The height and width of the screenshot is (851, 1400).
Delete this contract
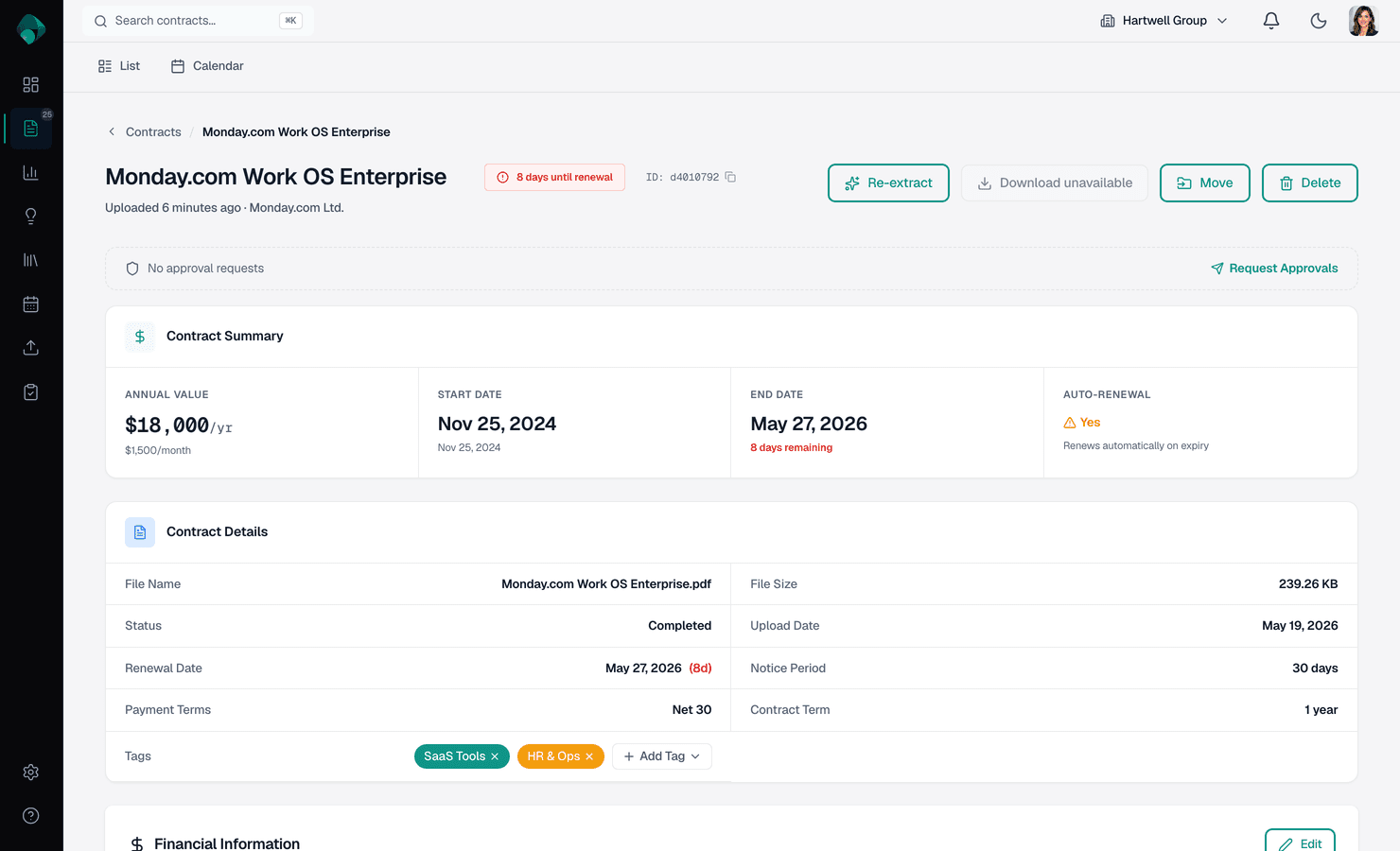[x=1310, y=183]
